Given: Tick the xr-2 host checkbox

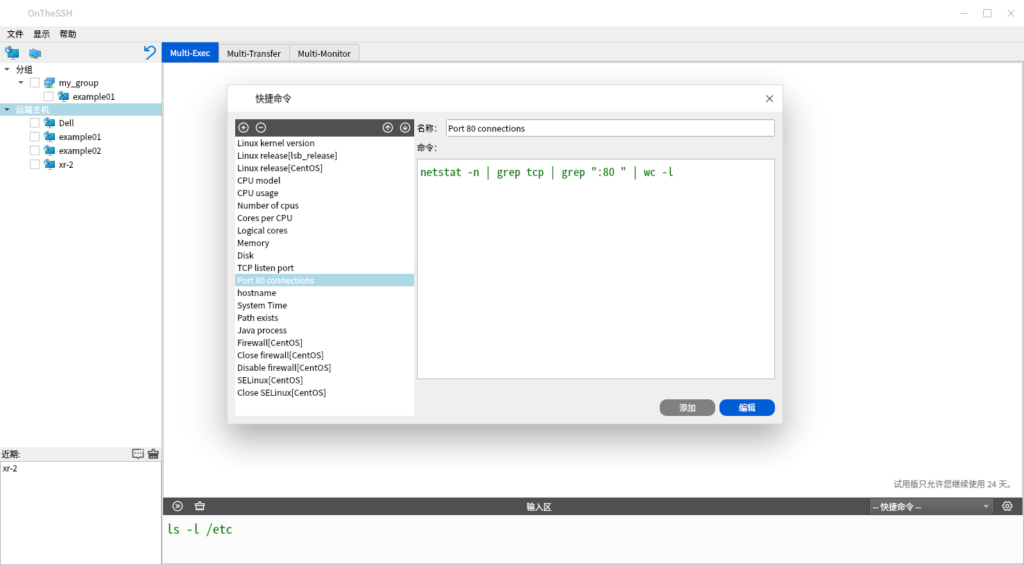Looking at the screenshot, I should click(35, 165).
